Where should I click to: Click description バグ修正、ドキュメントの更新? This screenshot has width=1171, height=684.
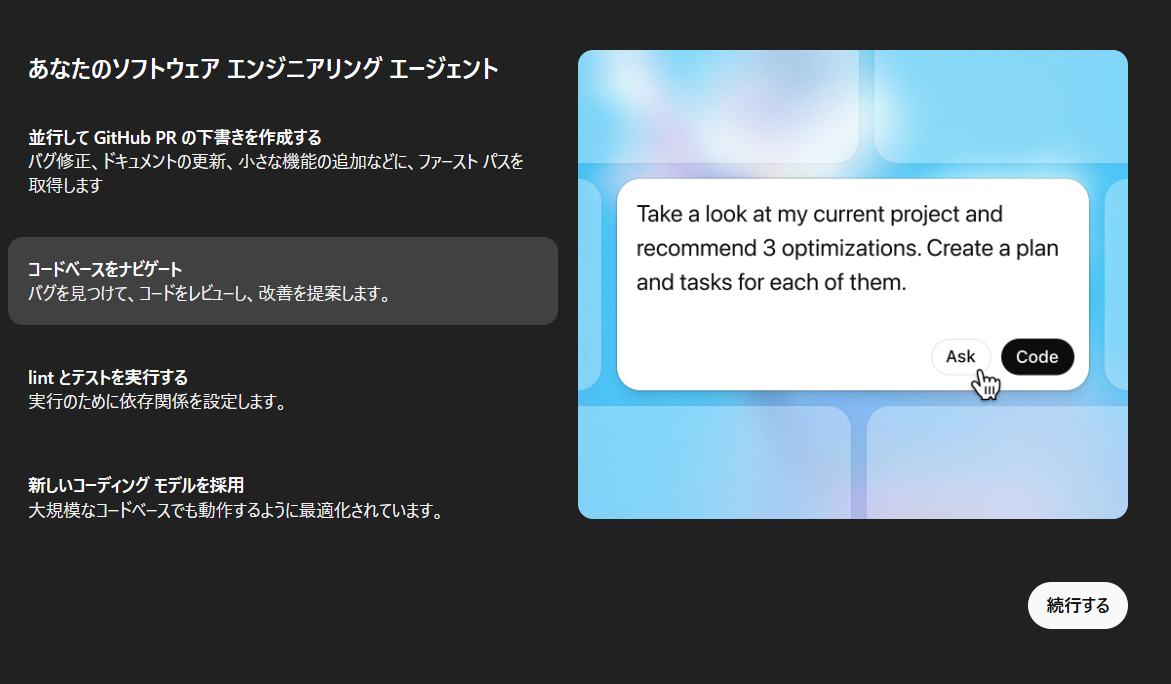276,173
